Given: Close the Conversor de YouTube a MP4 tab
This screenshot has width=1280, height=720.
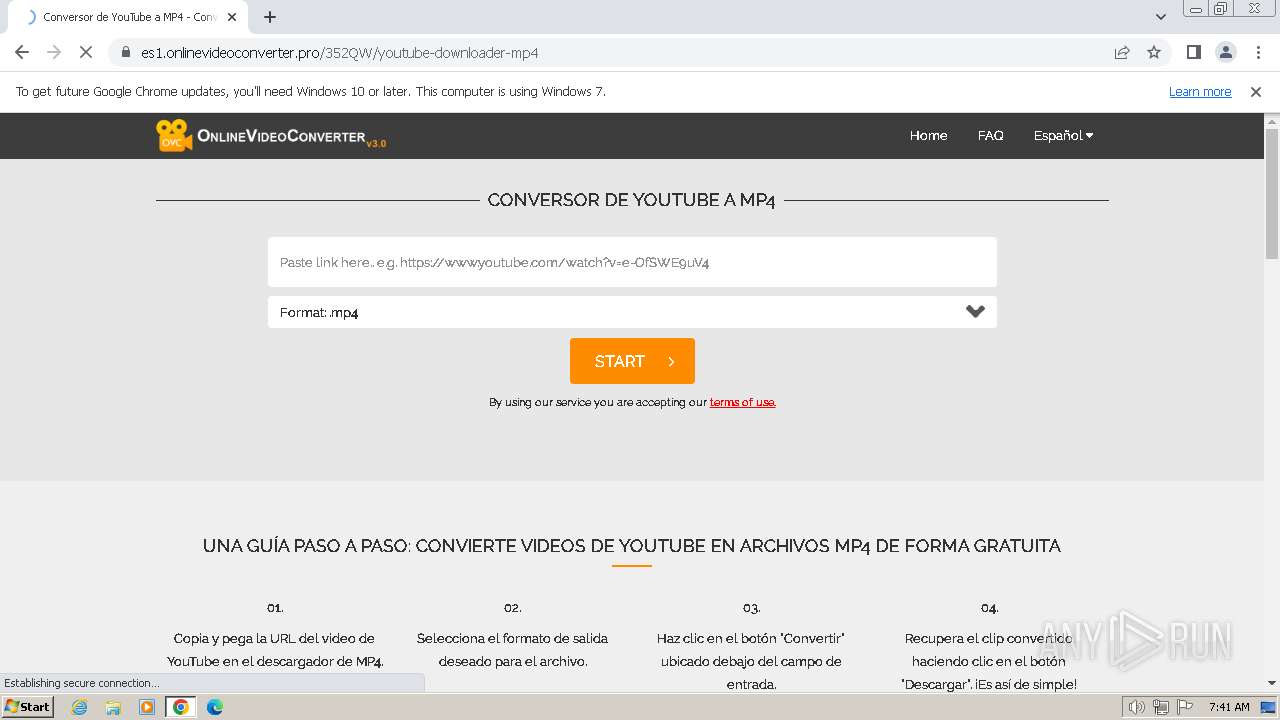Looking at the screenshot, I should pos(232,17).
